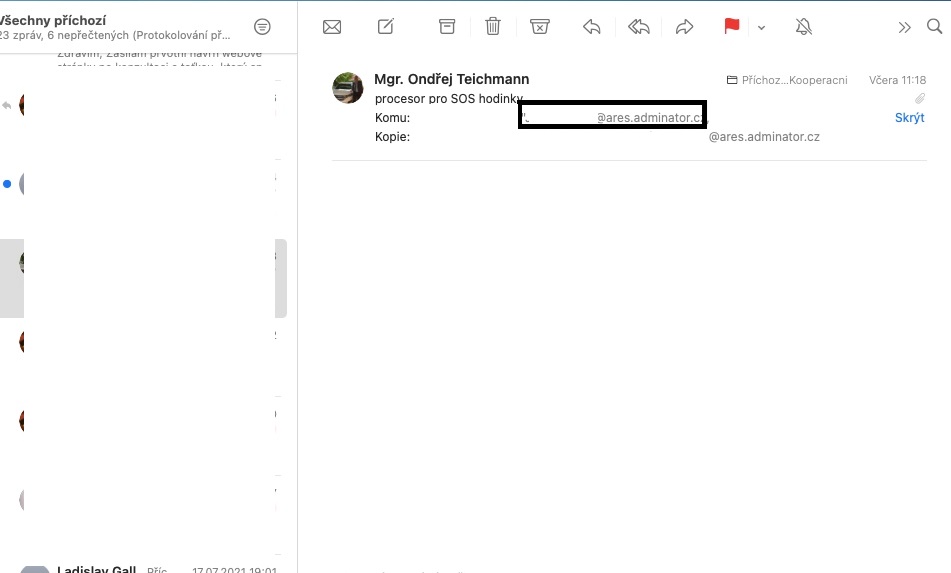Mute the conversation with bell icon

[x=804, y=27]
